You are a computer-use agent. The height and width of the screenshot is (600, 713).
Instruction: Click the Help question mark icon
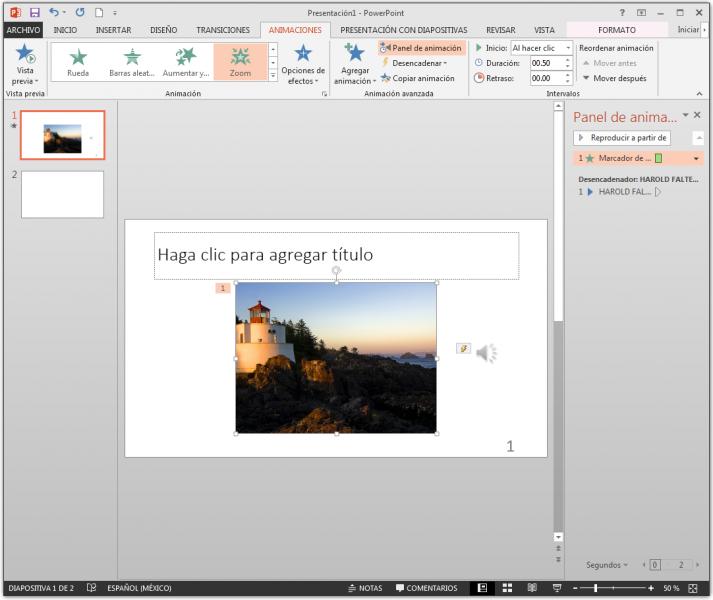[622, 12]
